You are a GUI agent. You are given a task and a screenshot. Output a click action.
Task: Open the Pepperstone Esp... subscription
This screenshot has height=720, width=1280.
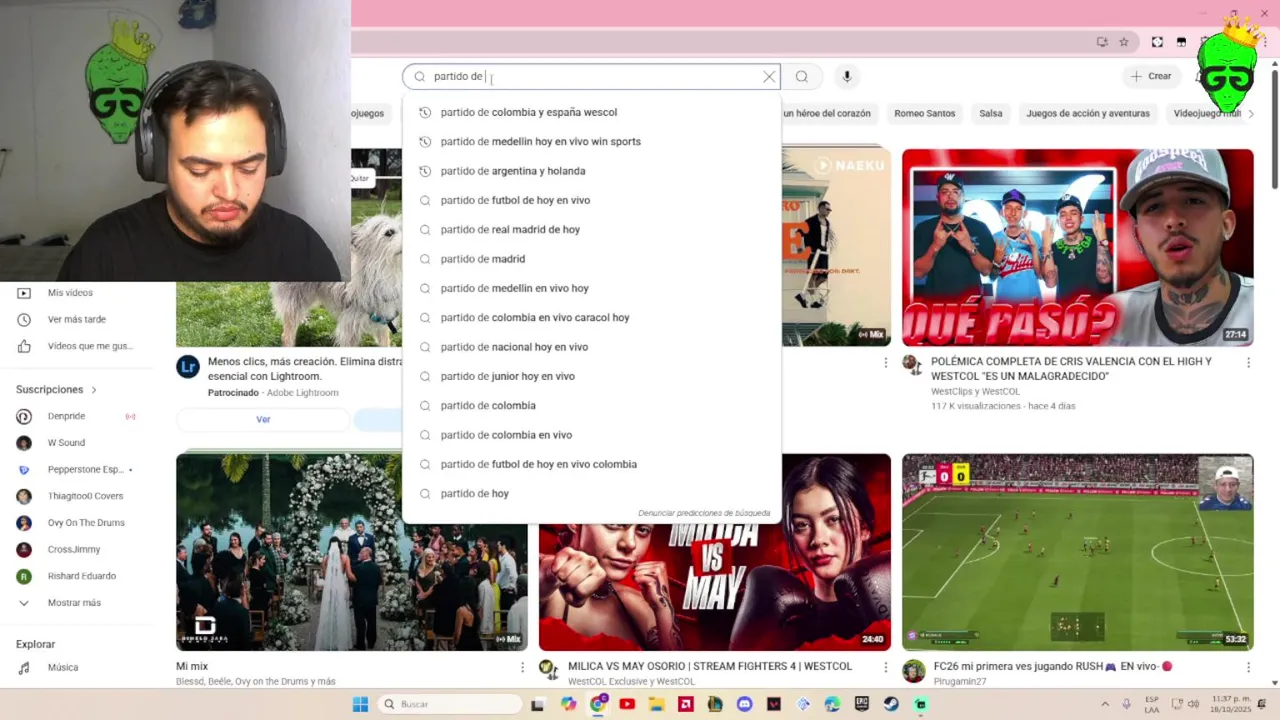tap(85, 469)
